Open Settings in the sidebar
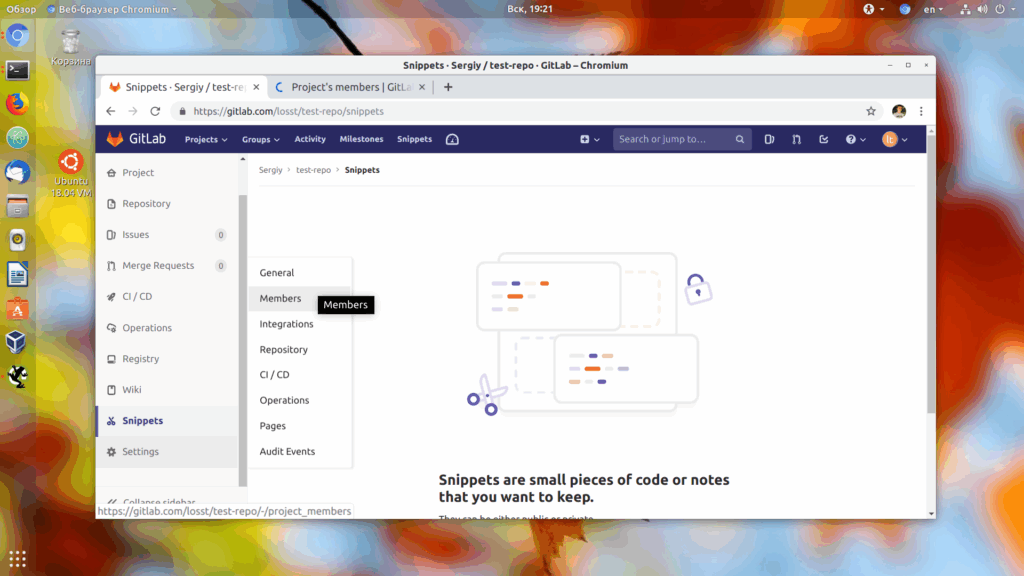This screenshot has height=576, width=1024. [x=167, y=452]
